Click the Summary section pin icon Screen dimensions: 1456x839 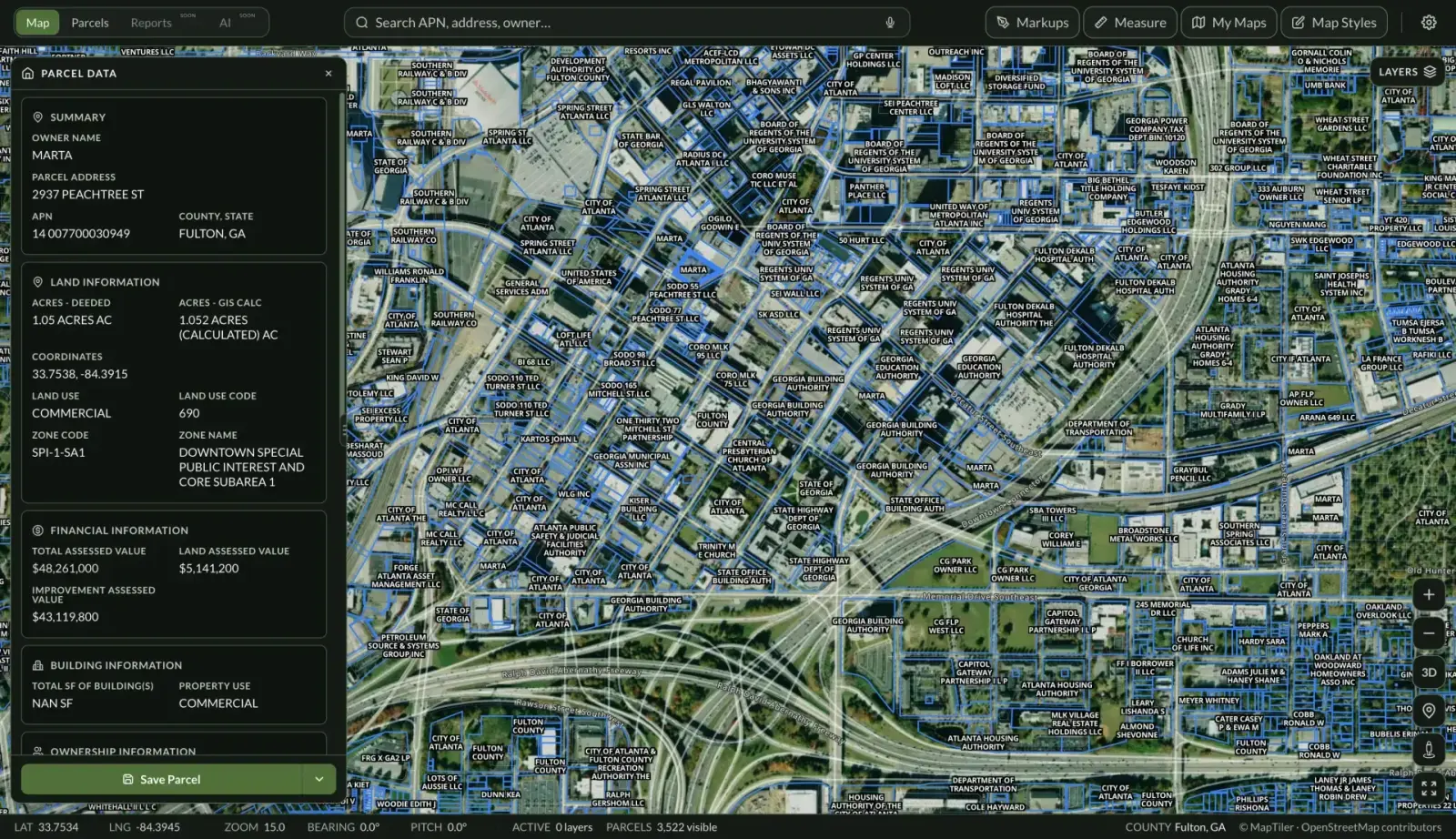pyautogui.click(x=38, y=117)
